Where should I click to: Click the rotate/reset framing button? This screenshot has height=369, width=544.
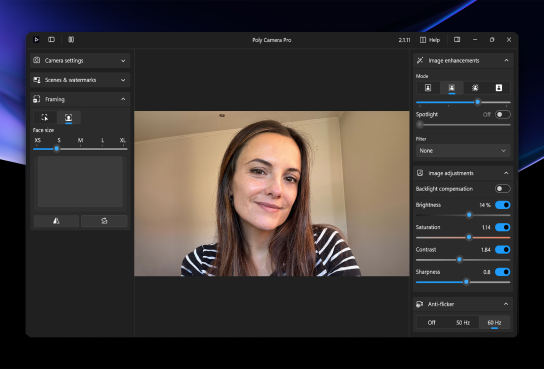(104, 221)
